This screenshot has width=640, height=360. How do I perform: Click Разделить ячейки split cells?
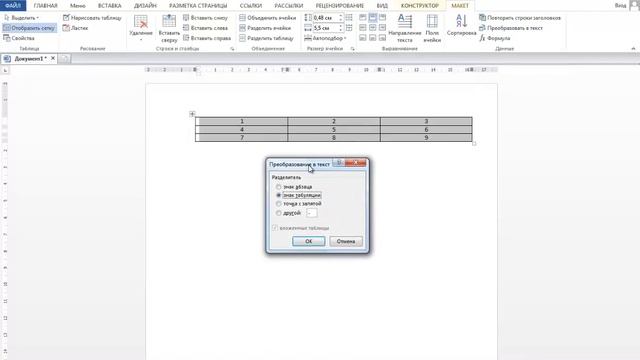point(265,28)
